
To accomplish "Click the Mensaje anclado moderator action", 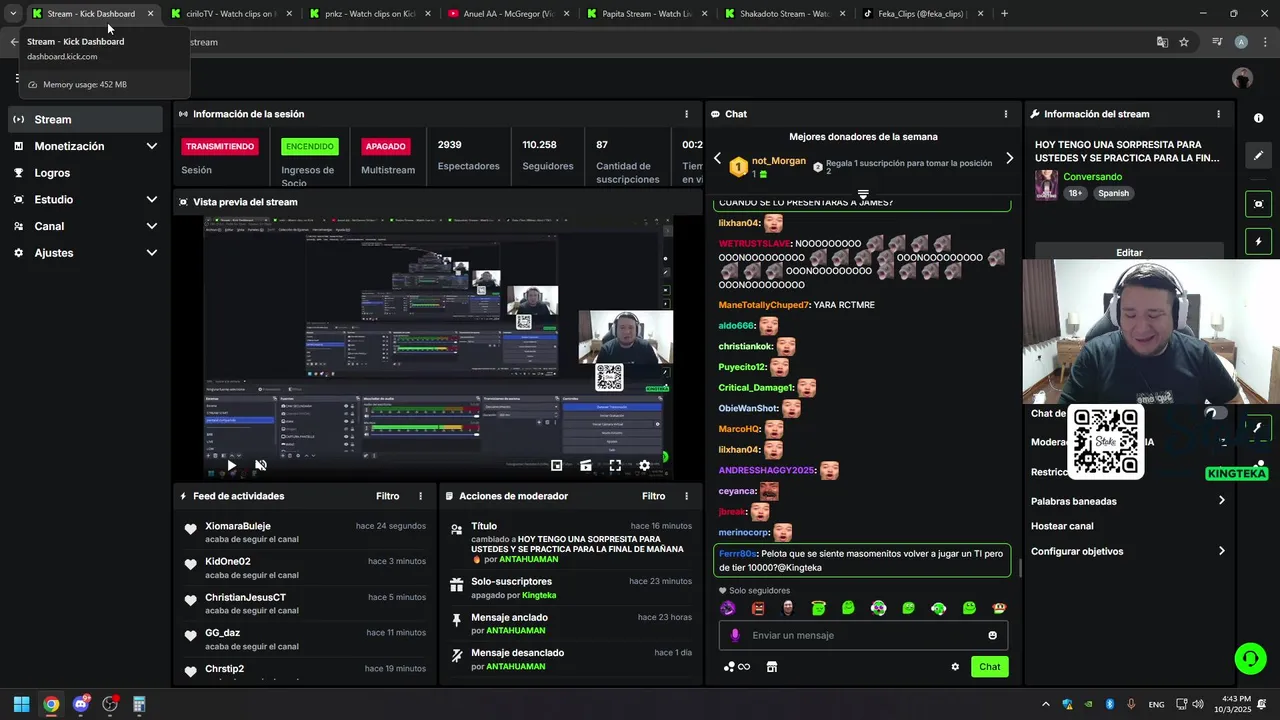I will (x=509, y=617).
